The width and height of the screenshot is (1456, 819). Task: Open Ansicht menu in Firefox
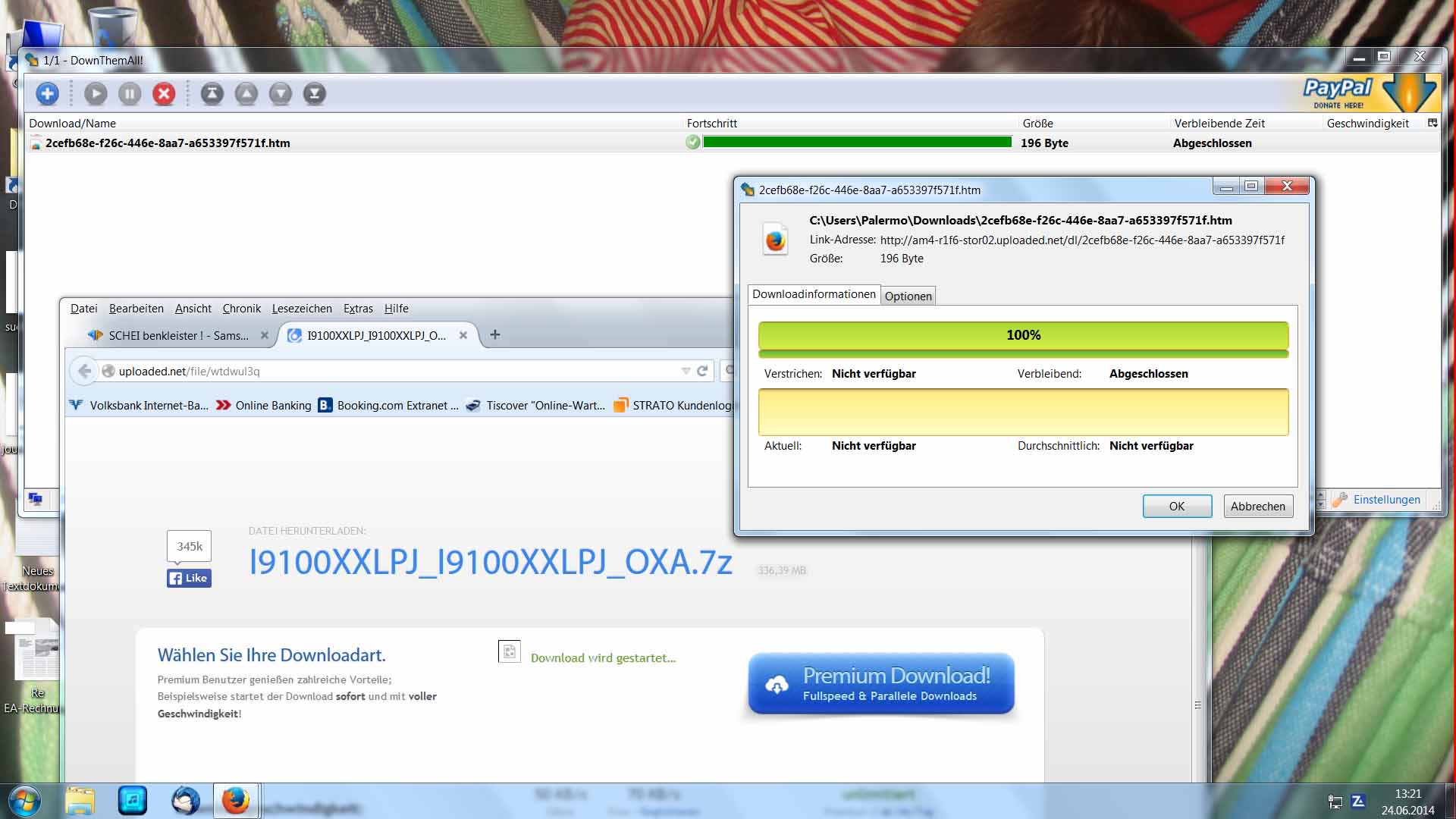tap(193, 309)
